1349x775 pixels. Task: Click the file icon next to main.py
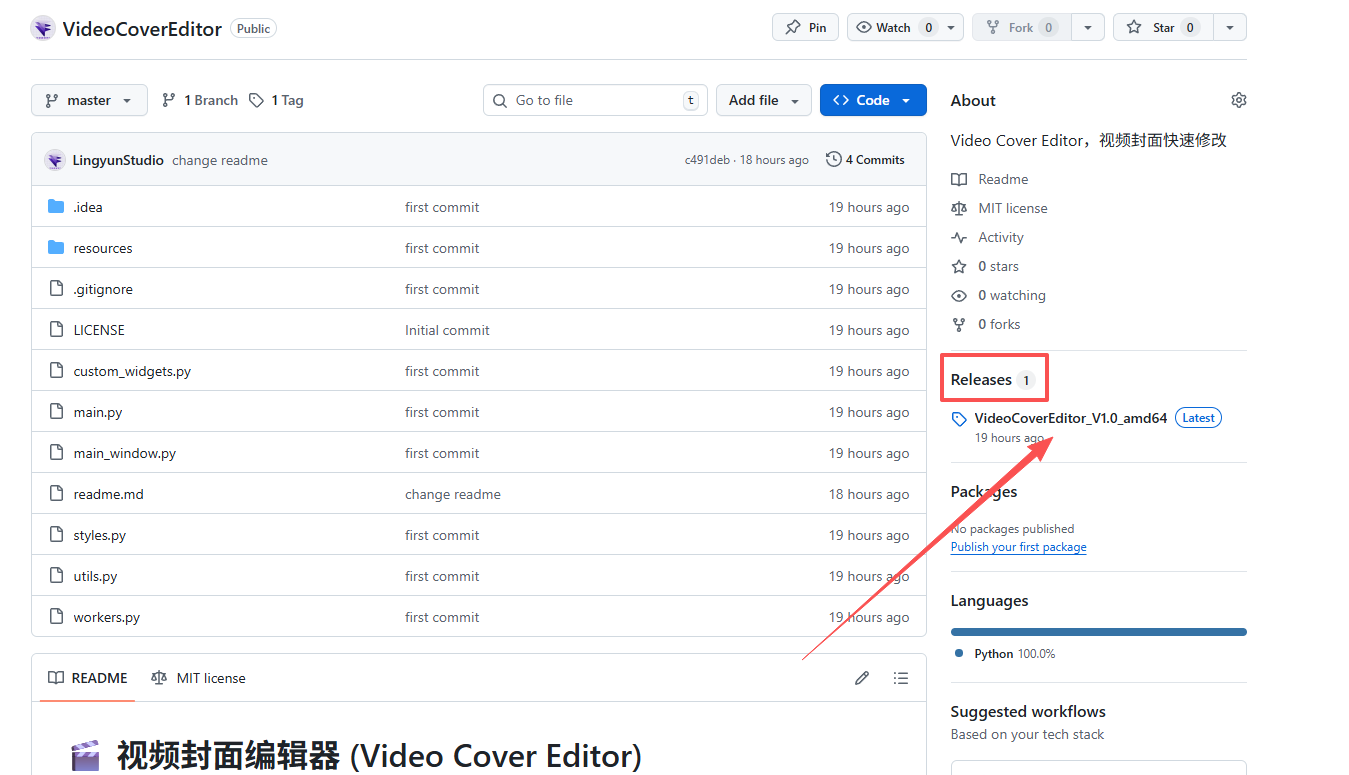point(56,412)
